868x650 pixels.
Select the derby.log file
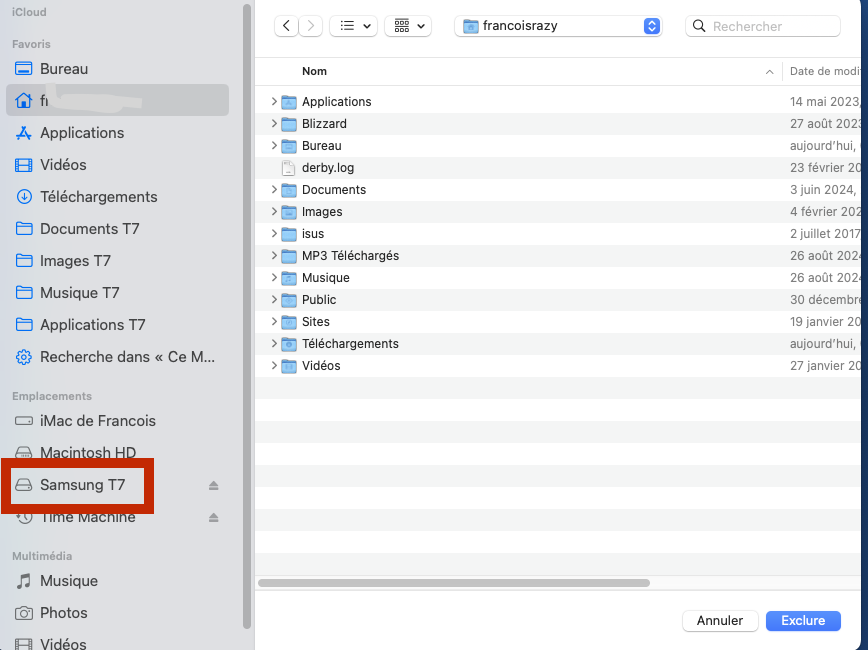328,168
